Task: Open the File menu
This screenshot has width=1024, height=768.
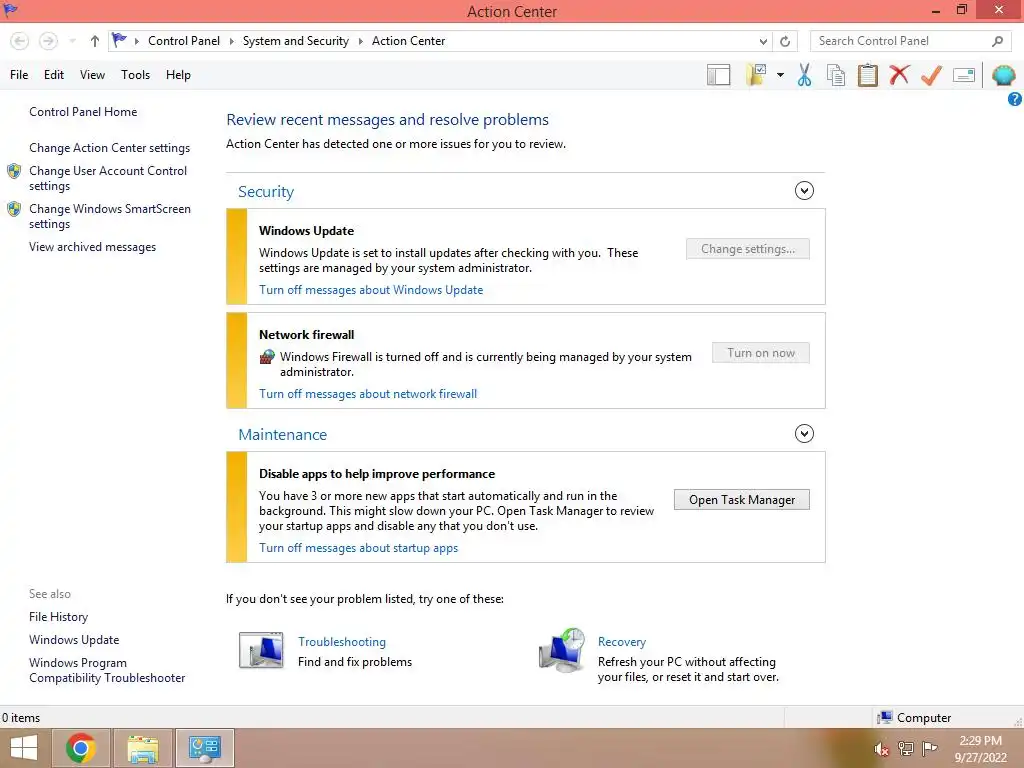Action: (19, 75)
